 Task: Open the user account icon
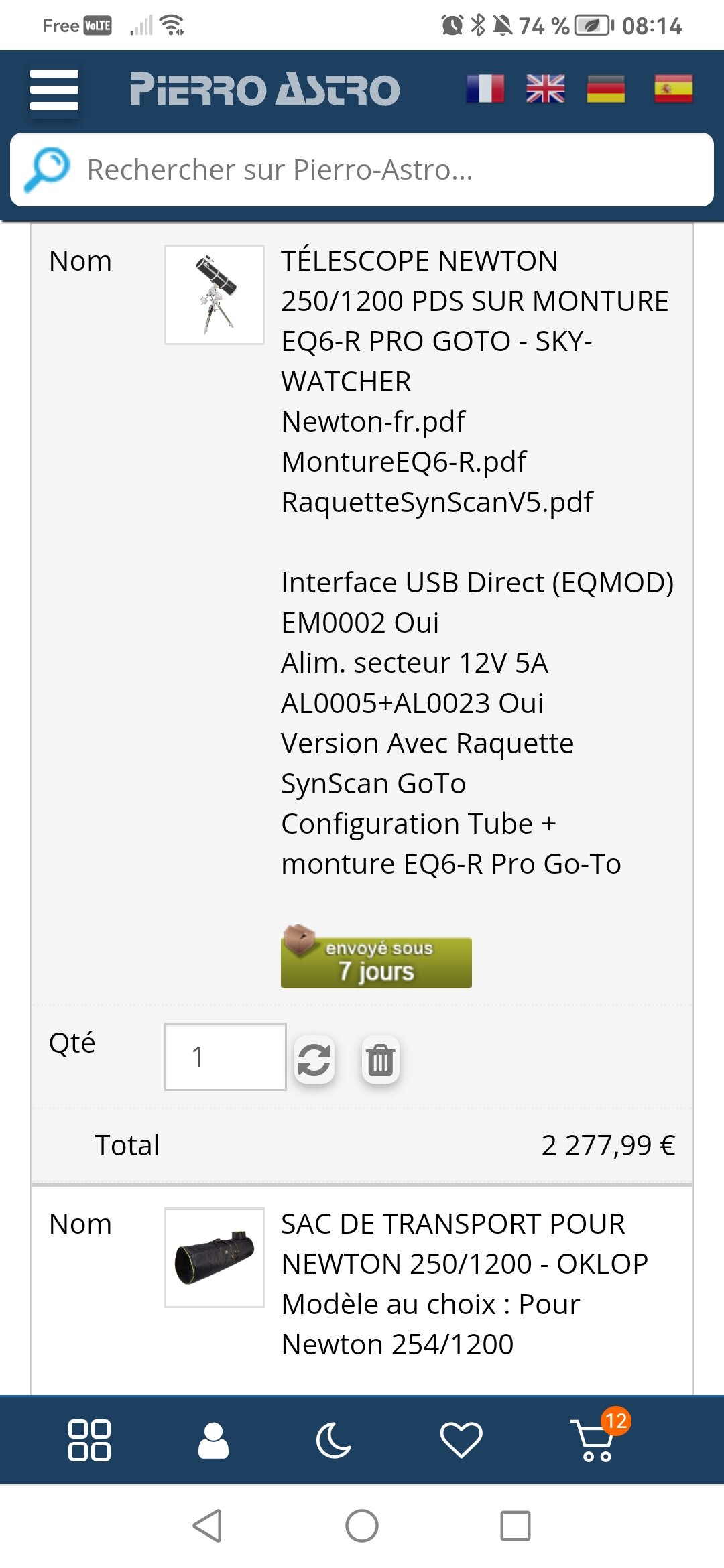tap(213, 1440)
